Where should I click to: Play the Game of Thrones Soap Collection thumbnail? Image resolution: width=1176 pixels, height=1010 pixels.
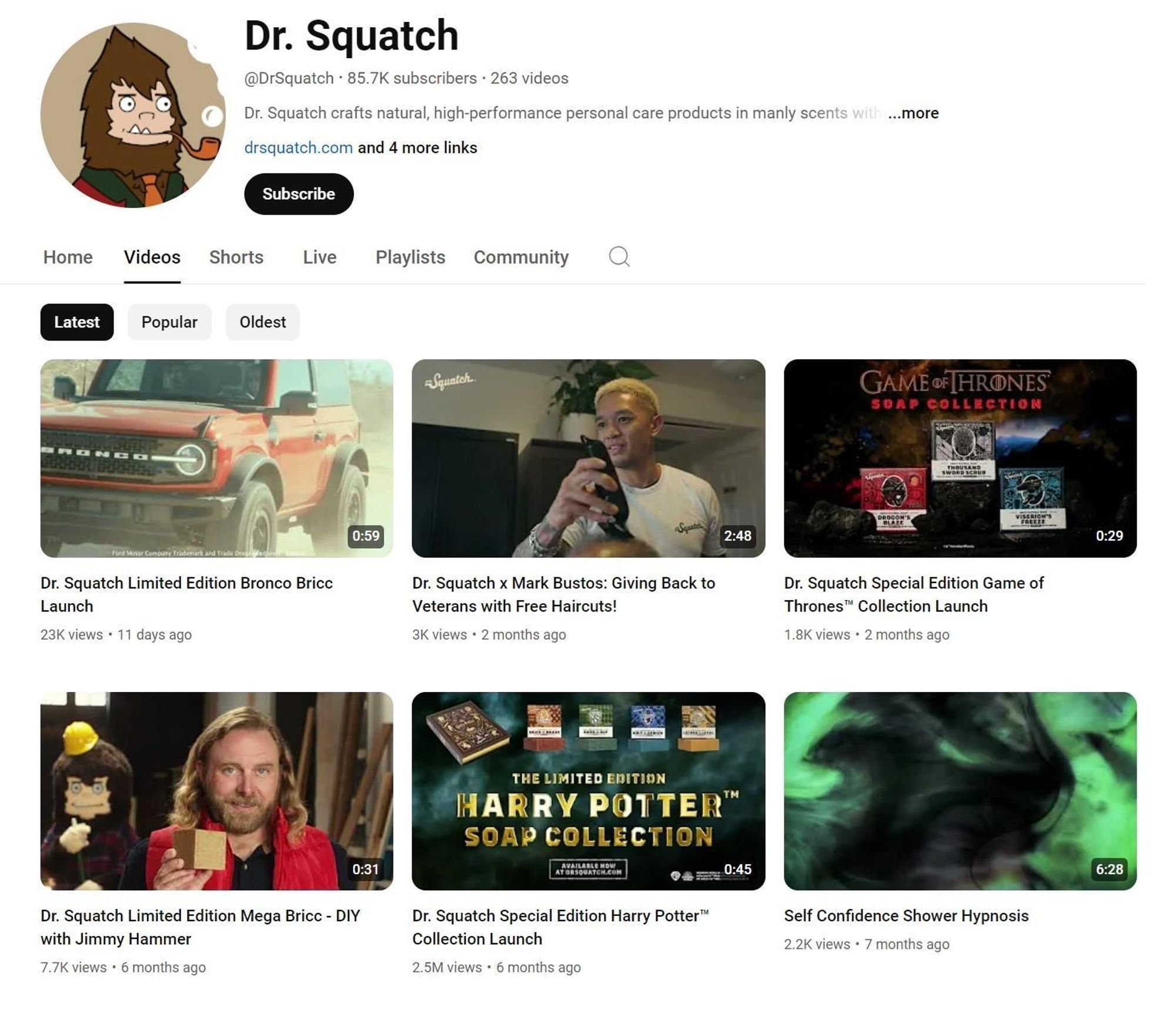(960, 459)
